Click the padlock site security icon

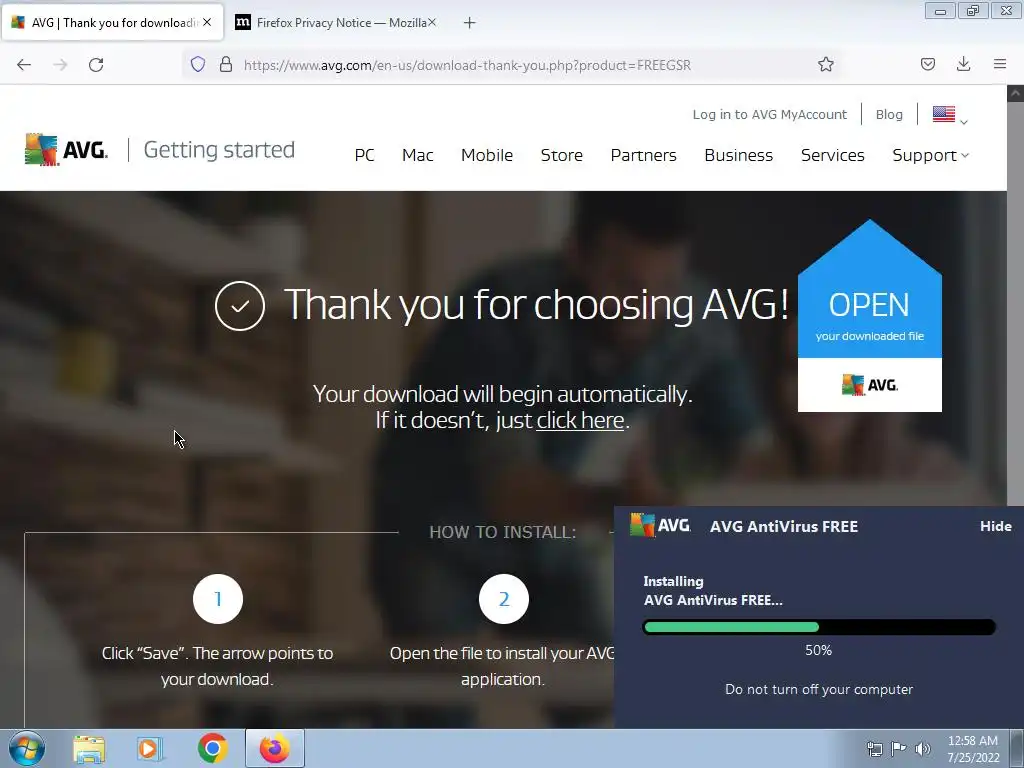pyautogui.click(x=225, y=64)
